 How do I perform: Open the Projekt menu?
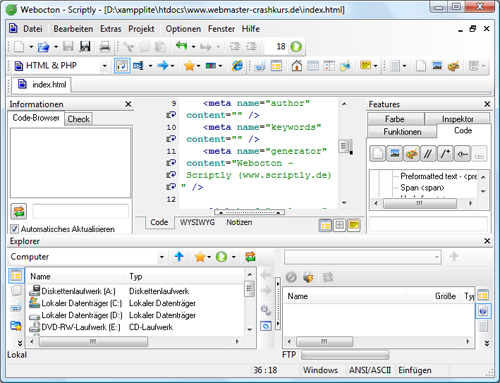141,29
